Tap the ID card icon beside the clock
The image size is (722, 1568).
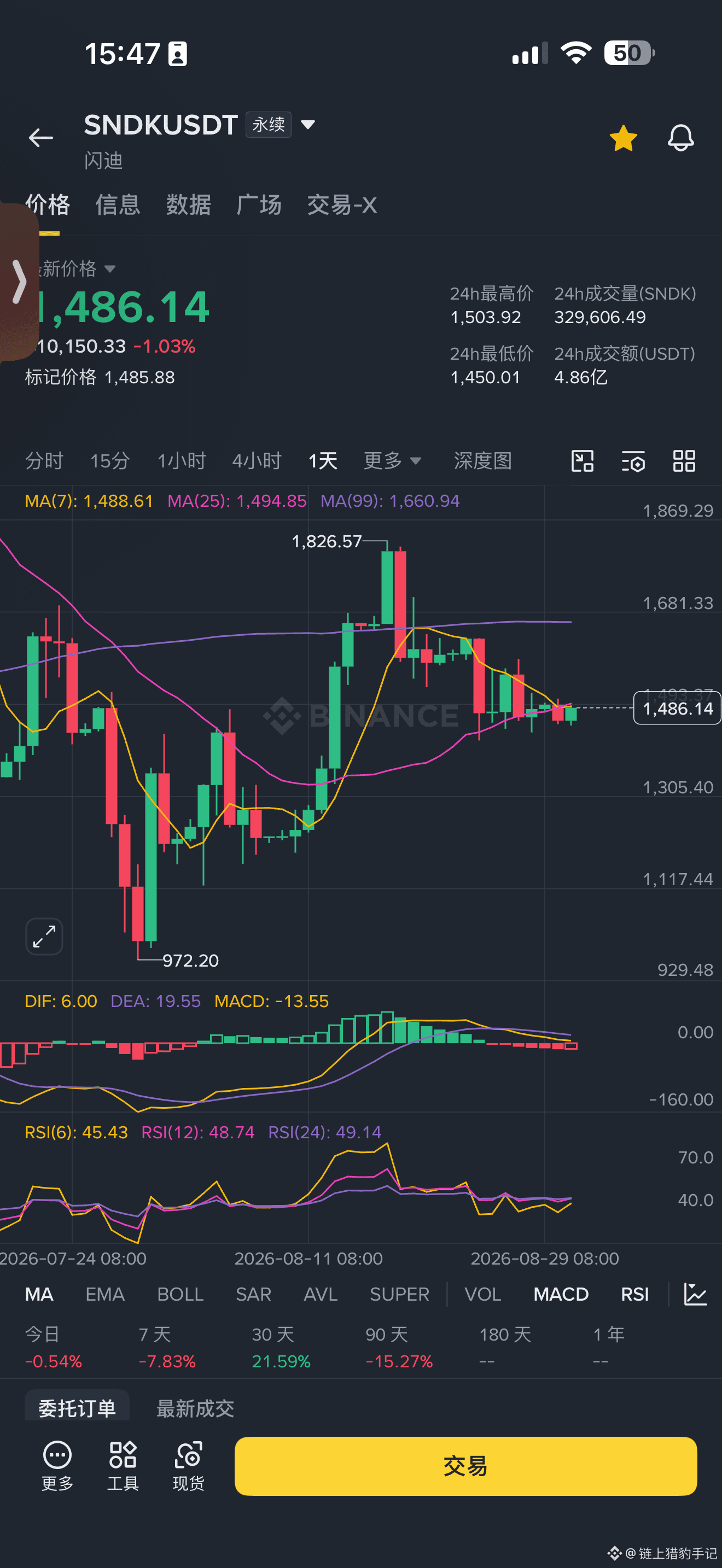tap(178, 54)
